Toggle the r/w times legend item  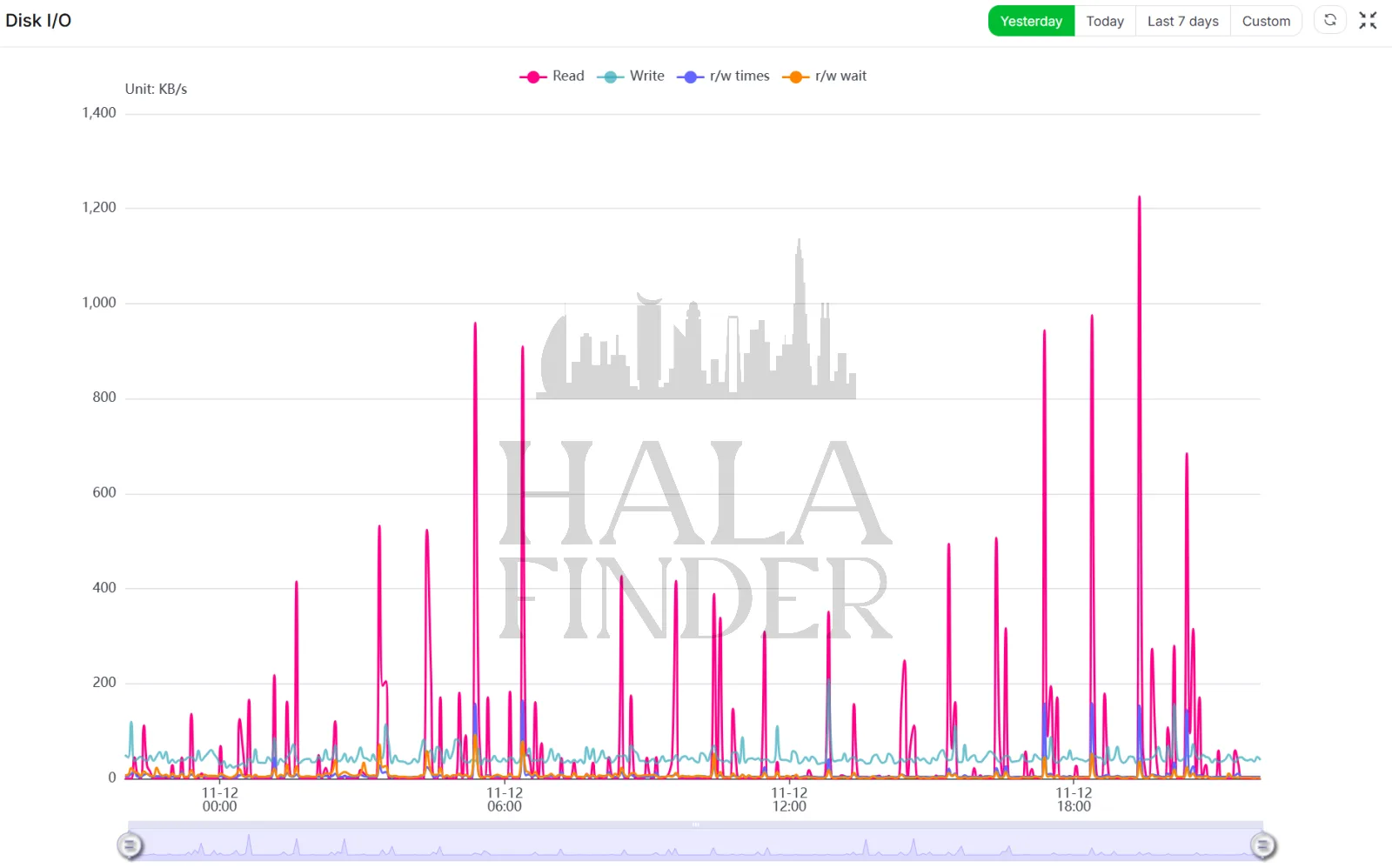pos(724,77)
